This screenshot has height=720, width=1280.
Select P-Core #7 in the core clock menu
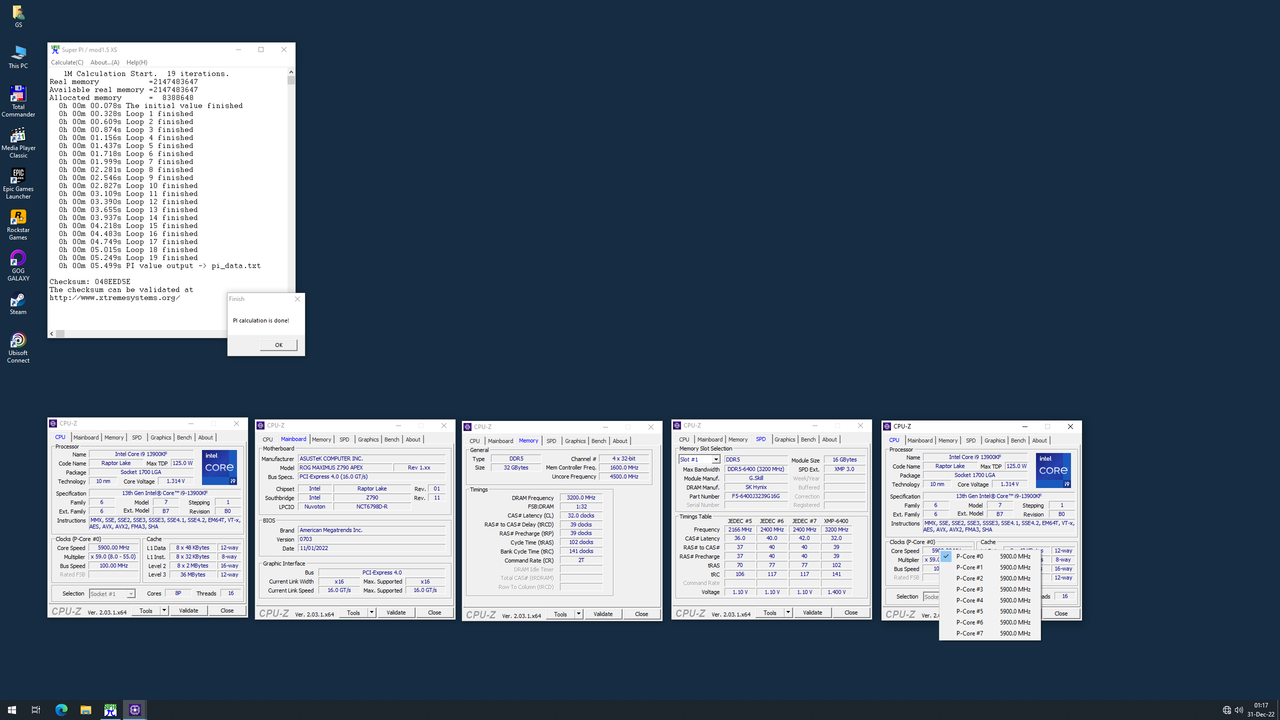click(990, 633)
